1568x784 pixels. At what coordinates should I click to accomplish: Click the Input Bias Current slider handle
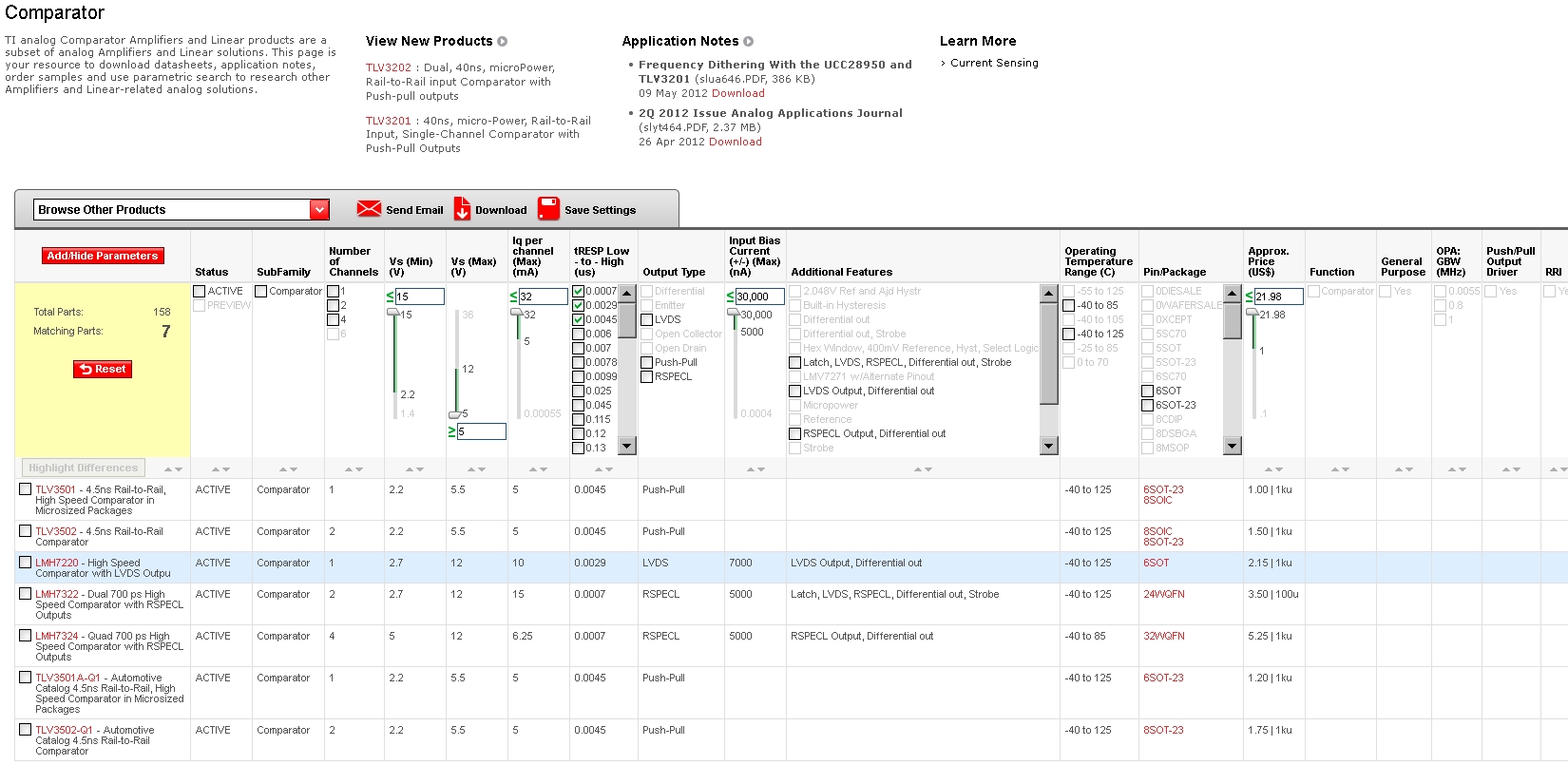pyautogui.click(x=734, y=312)
